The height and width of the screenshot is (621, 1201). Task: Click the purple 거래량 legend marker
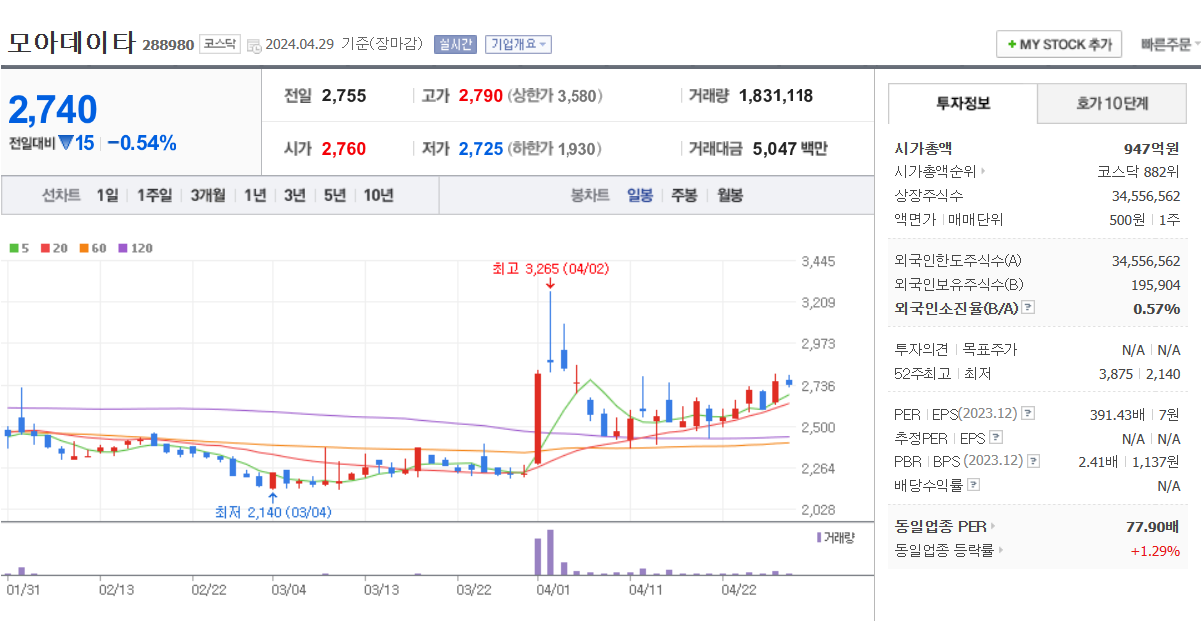819,537
